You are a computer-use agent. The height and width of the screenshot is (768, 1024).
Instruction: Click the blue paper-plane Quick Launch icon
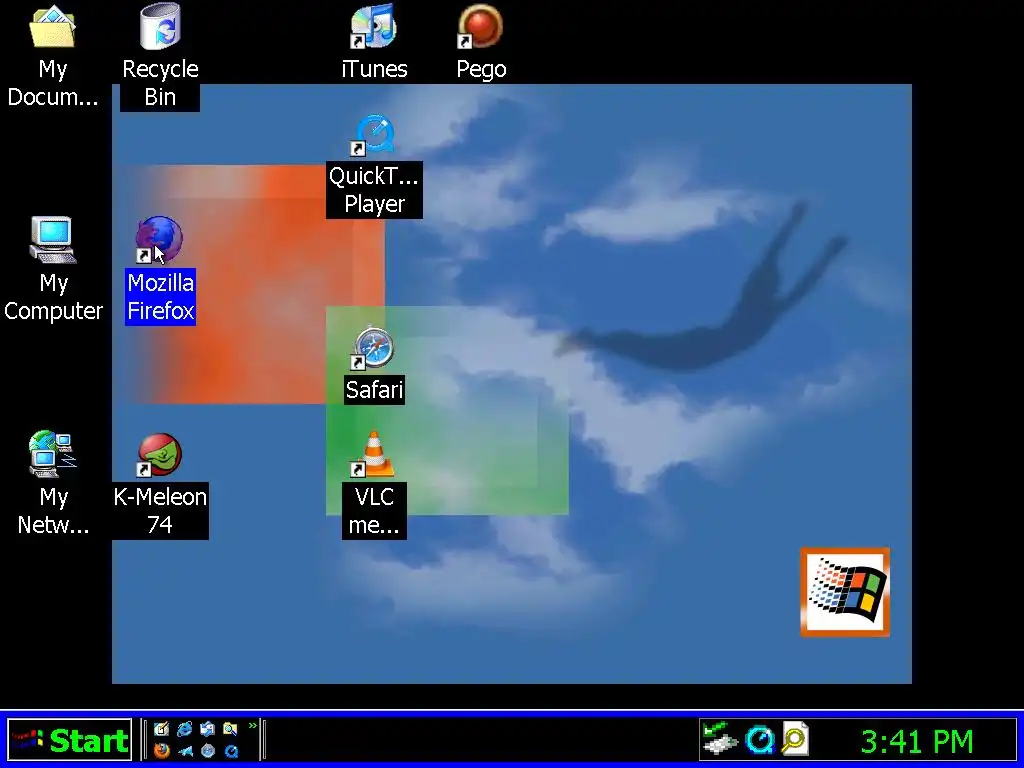tap(185, 750)
